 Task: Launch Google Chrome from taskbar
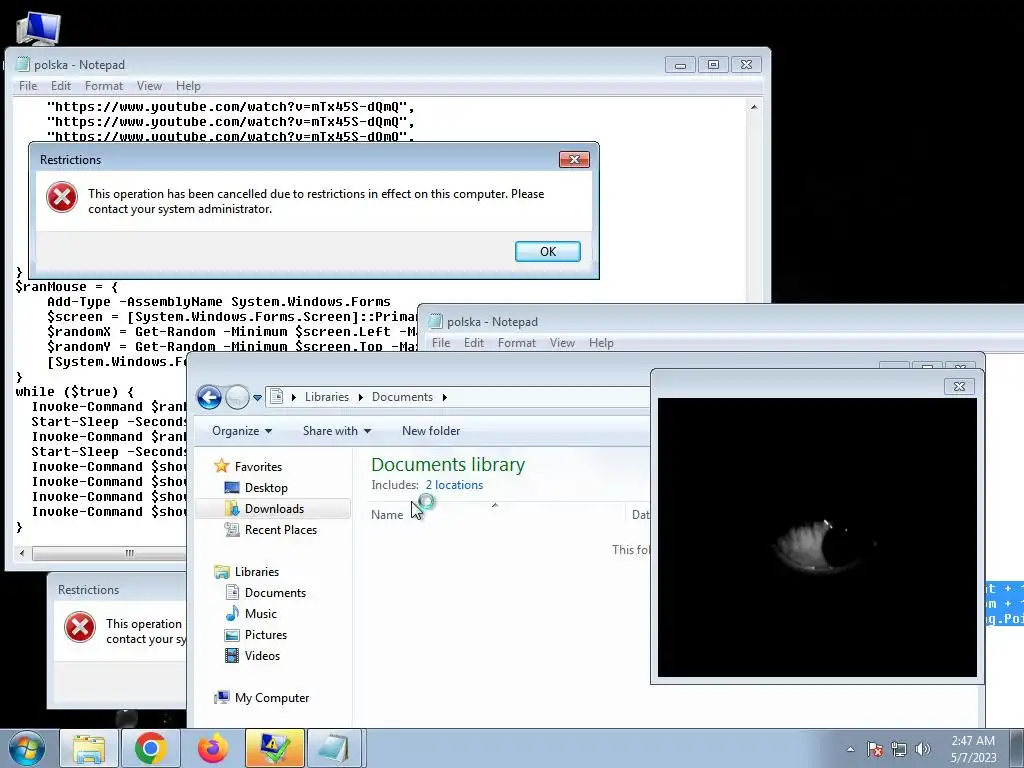click(x=151, y=748)
